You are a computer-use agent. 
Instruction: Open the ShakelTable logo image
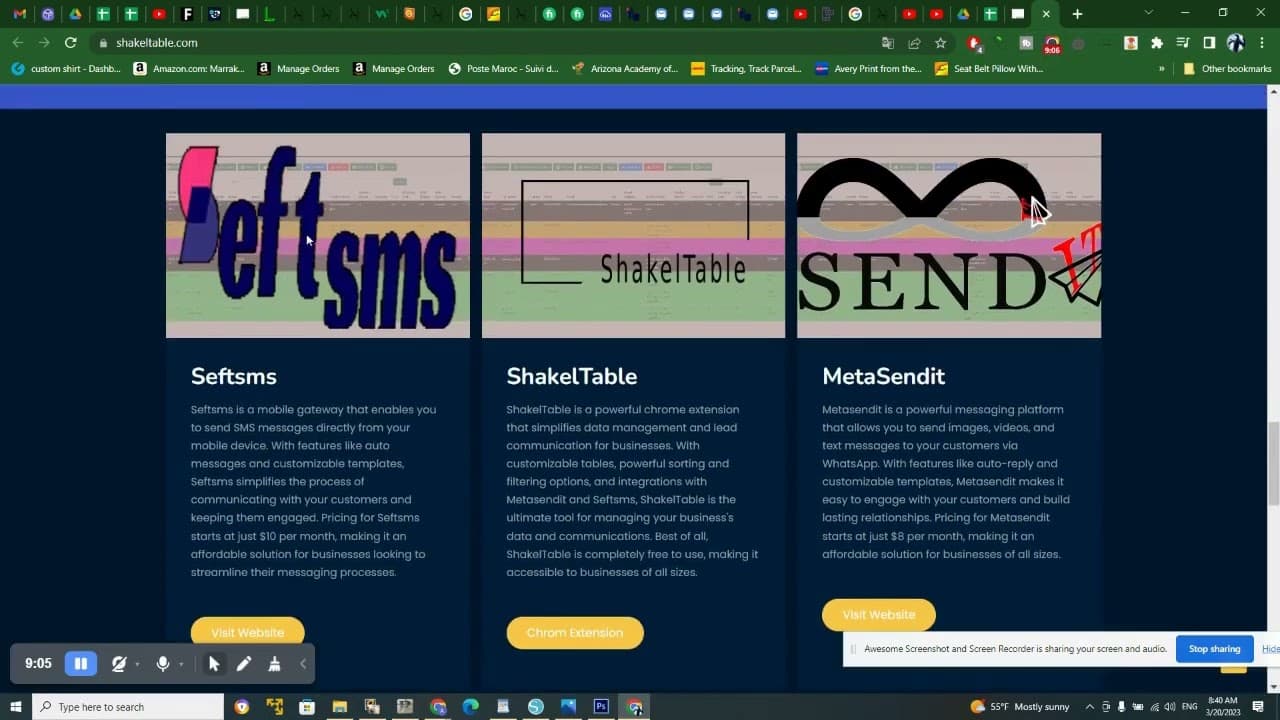[633, 235]
